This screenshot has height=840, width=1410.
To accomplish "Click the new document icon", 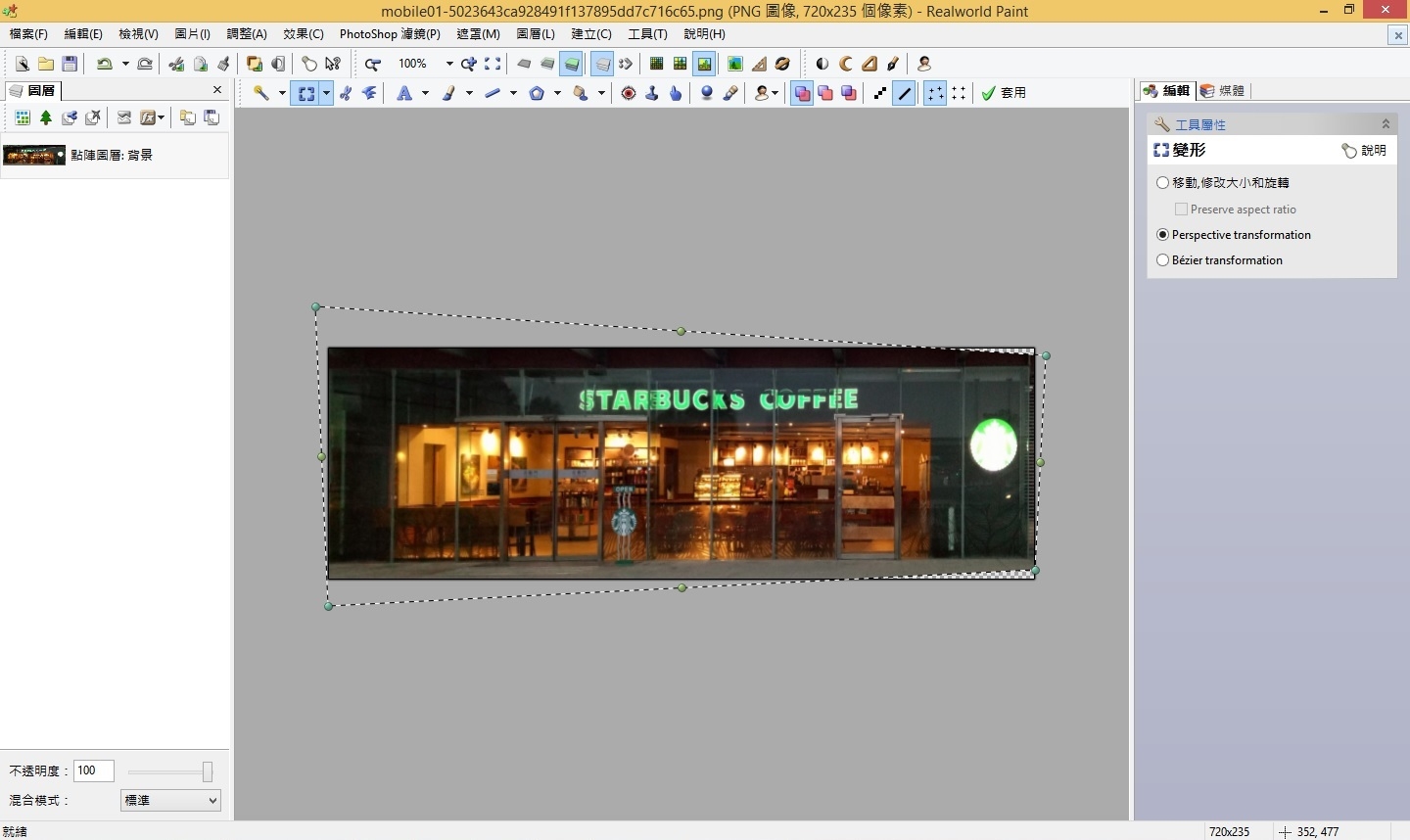I will 22,64.
